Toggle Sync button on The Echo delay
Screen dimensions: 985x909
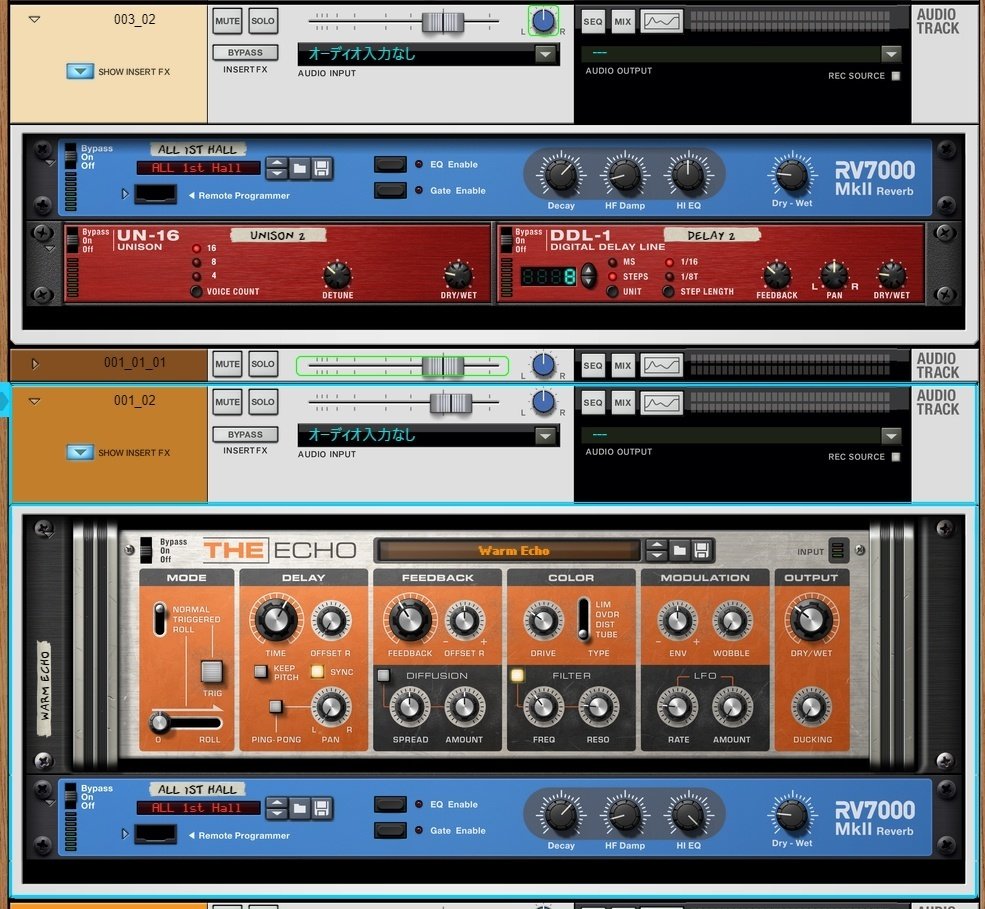click(x=317, y=672)
